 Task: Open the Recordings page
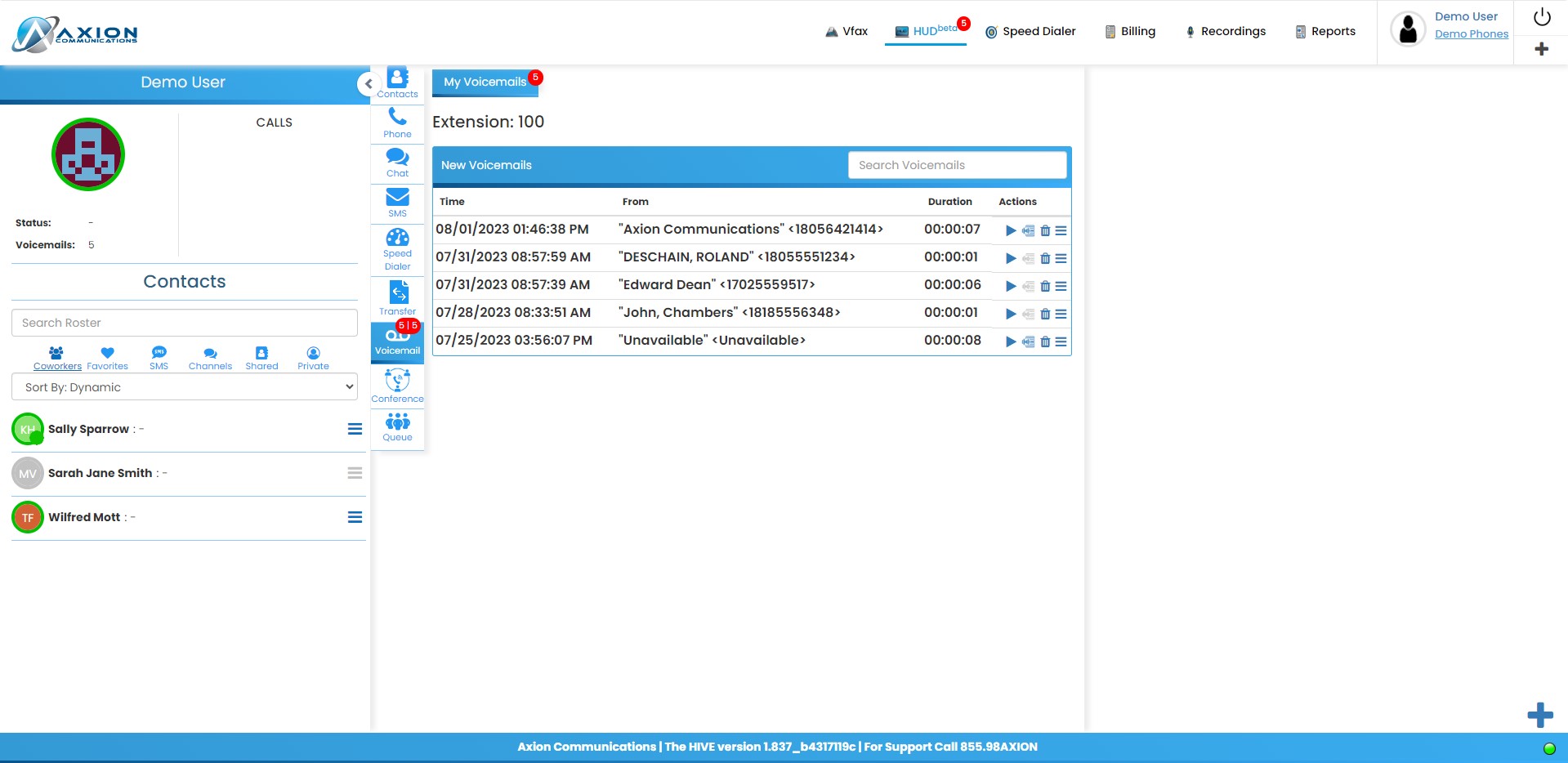[x=1225, y=32]
